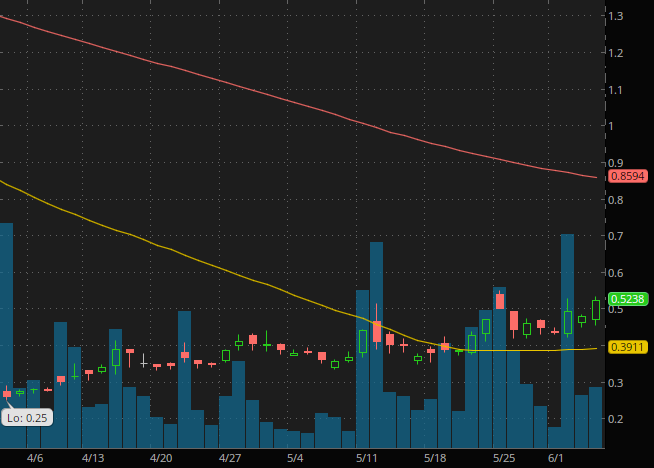Click the 0.9 price axis label

pos(616,163)
